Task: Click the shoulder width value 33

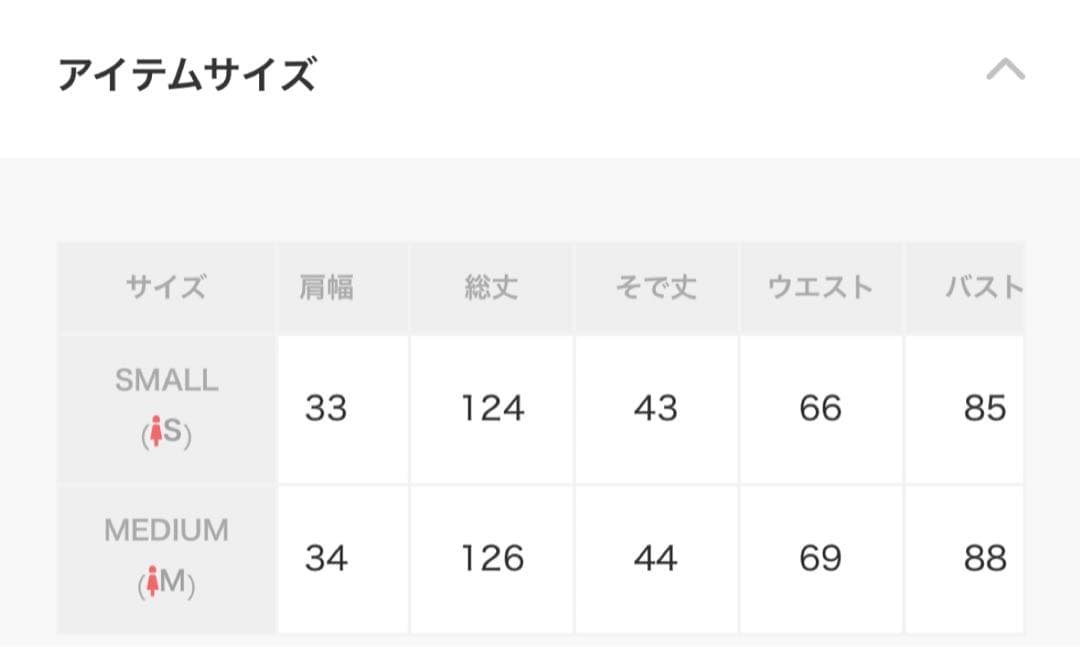Action: click(x=327, y=408)
